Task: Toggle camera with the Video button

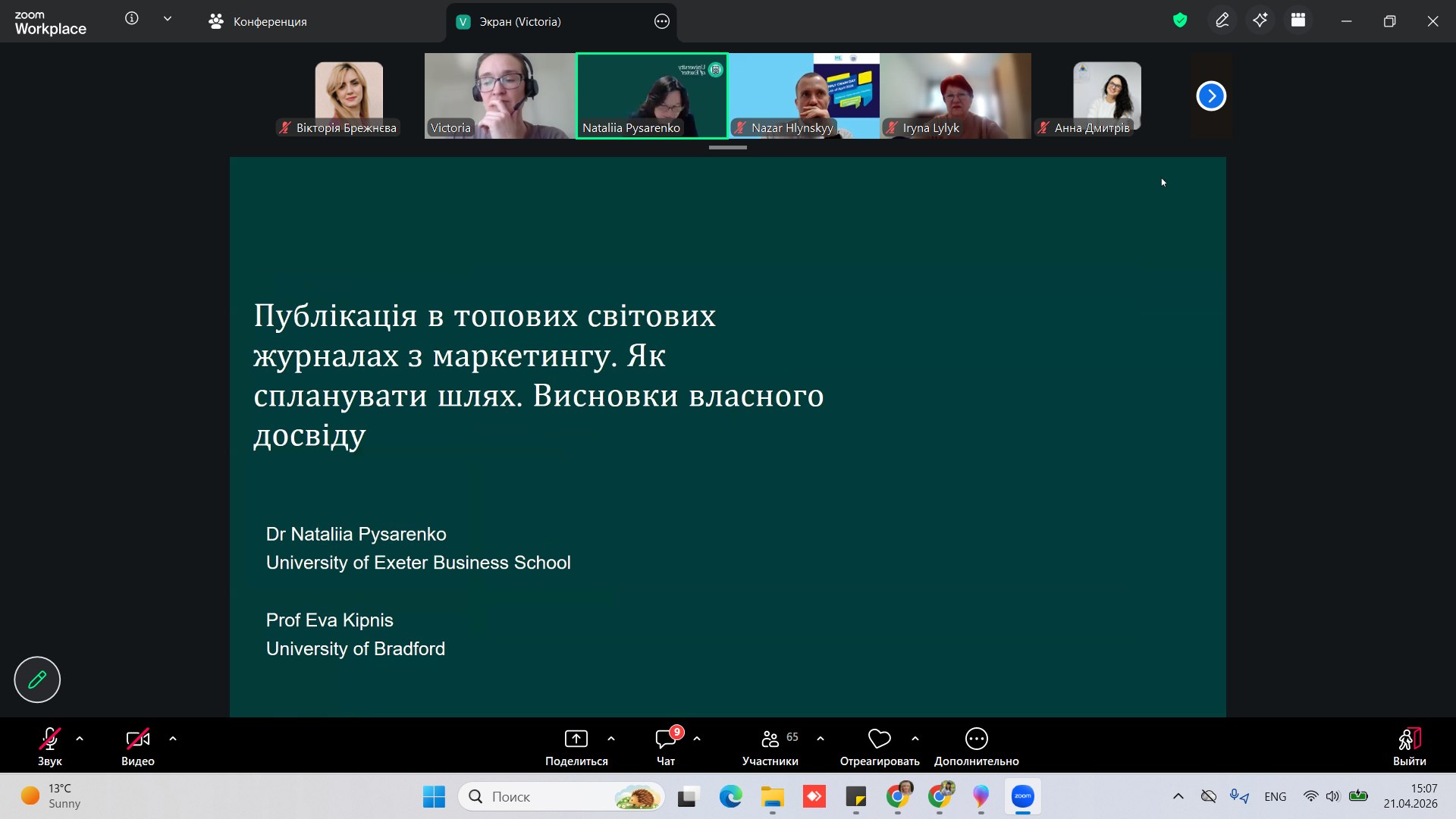Action: point(137,739)
